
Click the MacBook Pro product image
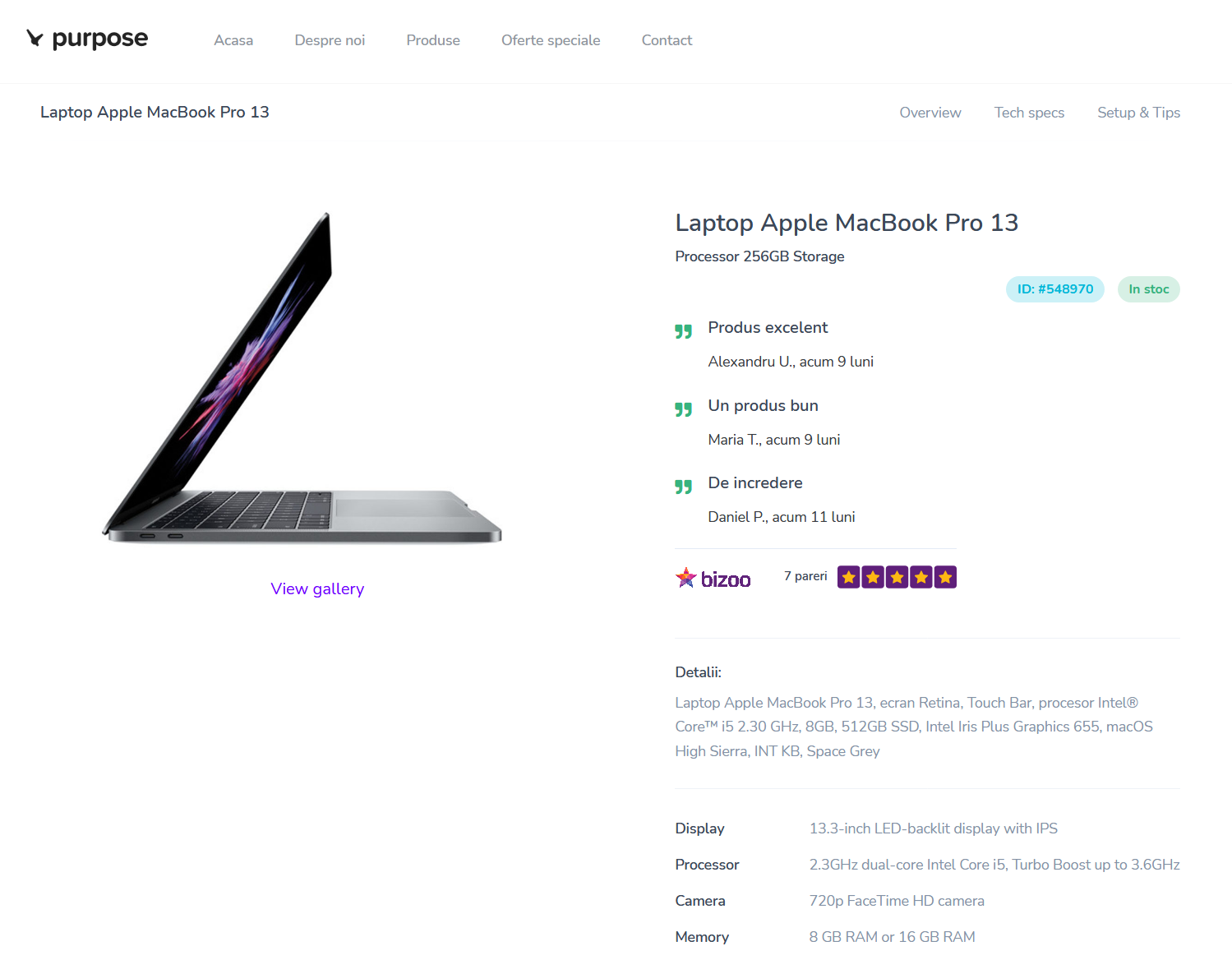click(302, 378)
